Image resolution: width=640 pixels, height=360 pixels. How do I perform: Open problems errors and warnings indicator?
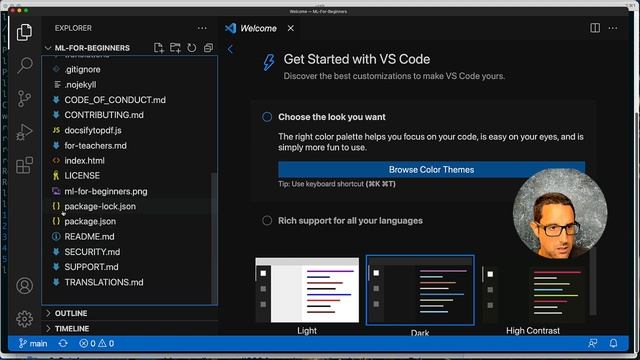97,344
